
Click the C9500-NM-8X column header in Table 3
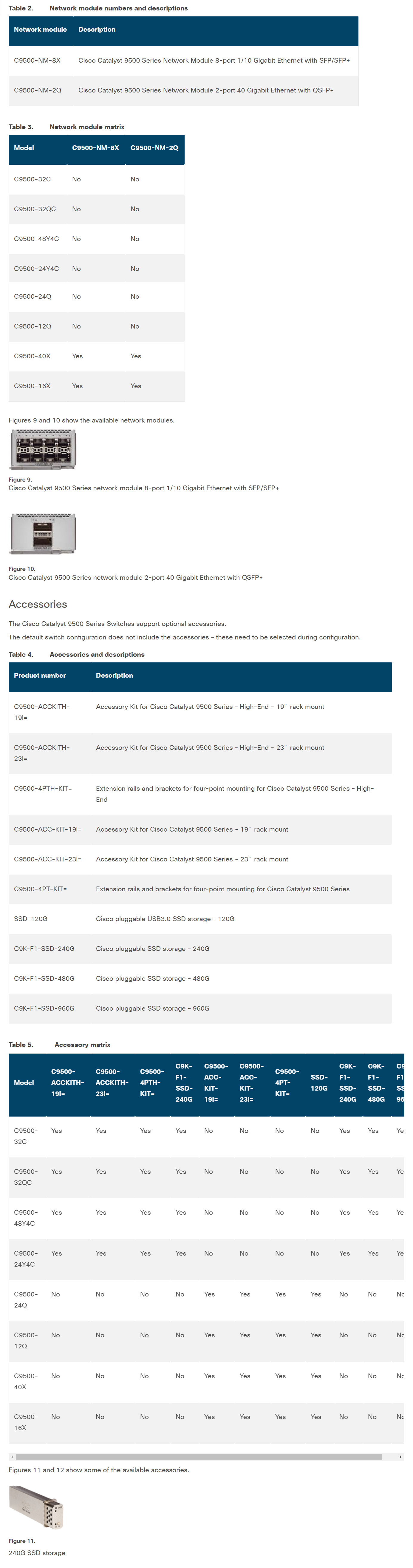(95, 148)
